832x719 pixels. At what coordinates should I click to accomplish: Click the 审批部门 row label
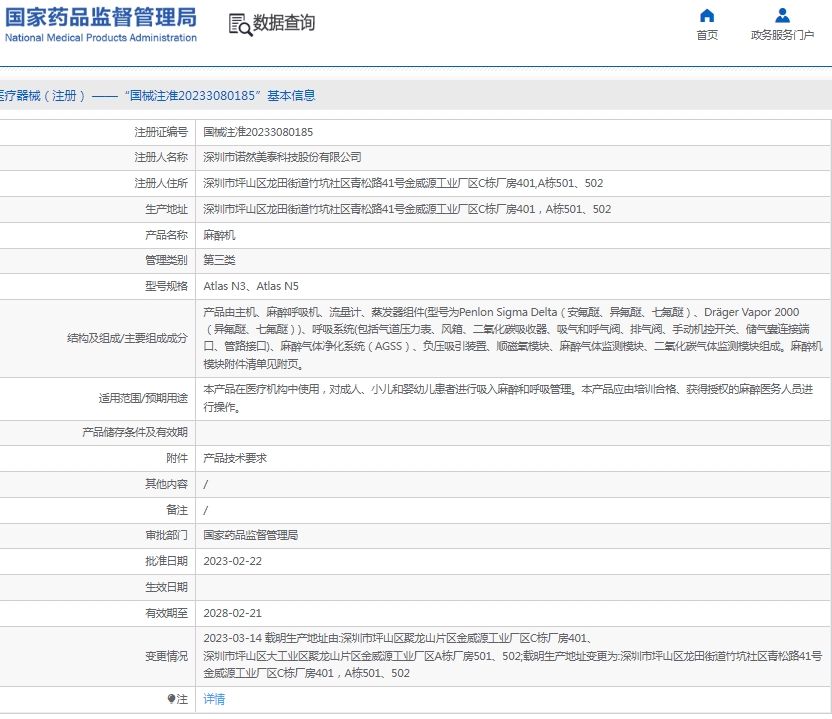166,535
